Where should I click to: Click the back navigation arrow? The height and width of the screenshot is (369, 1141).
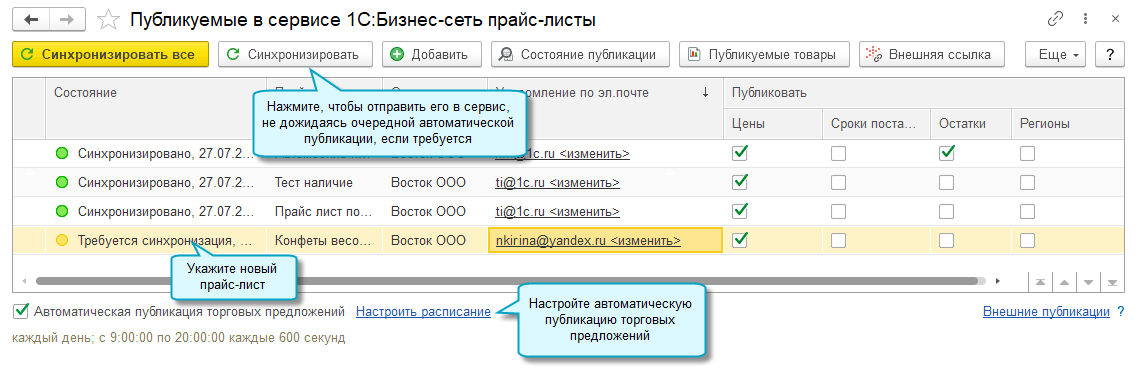point(31,20)
